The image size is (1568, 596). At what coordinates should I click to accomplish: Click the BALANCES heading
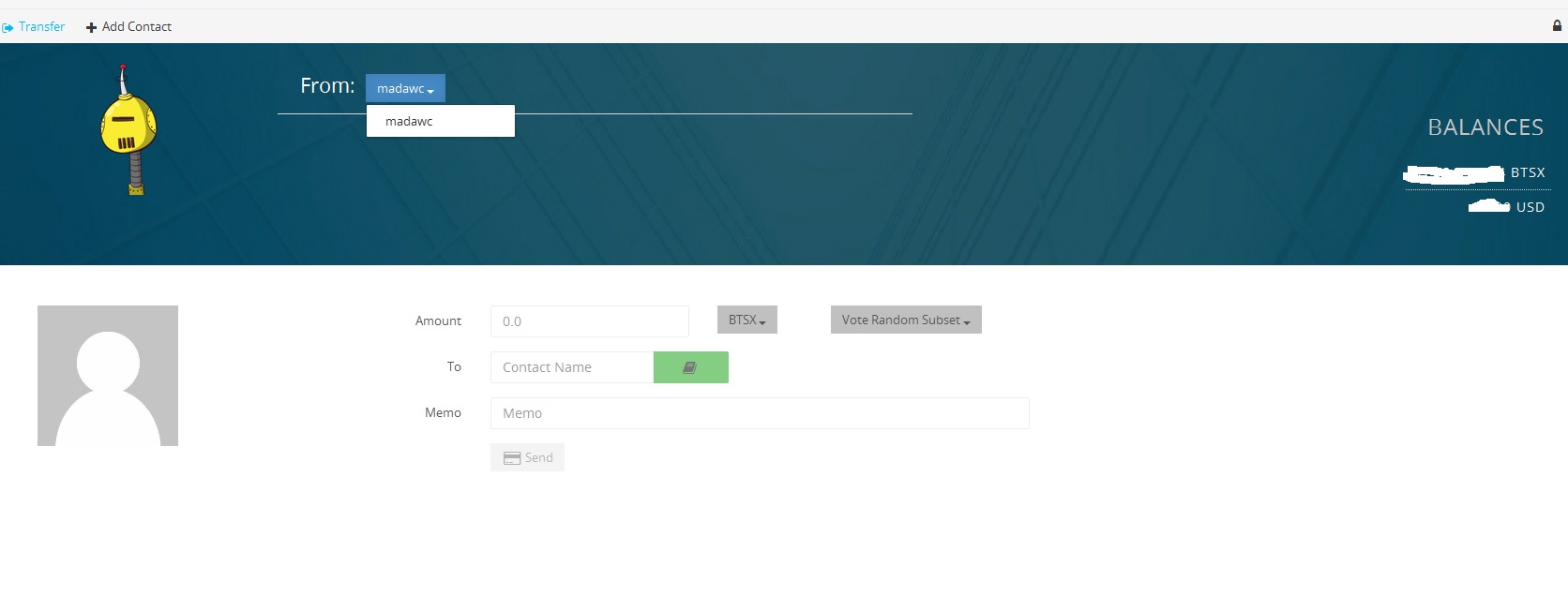click(x=1485, y=127)
